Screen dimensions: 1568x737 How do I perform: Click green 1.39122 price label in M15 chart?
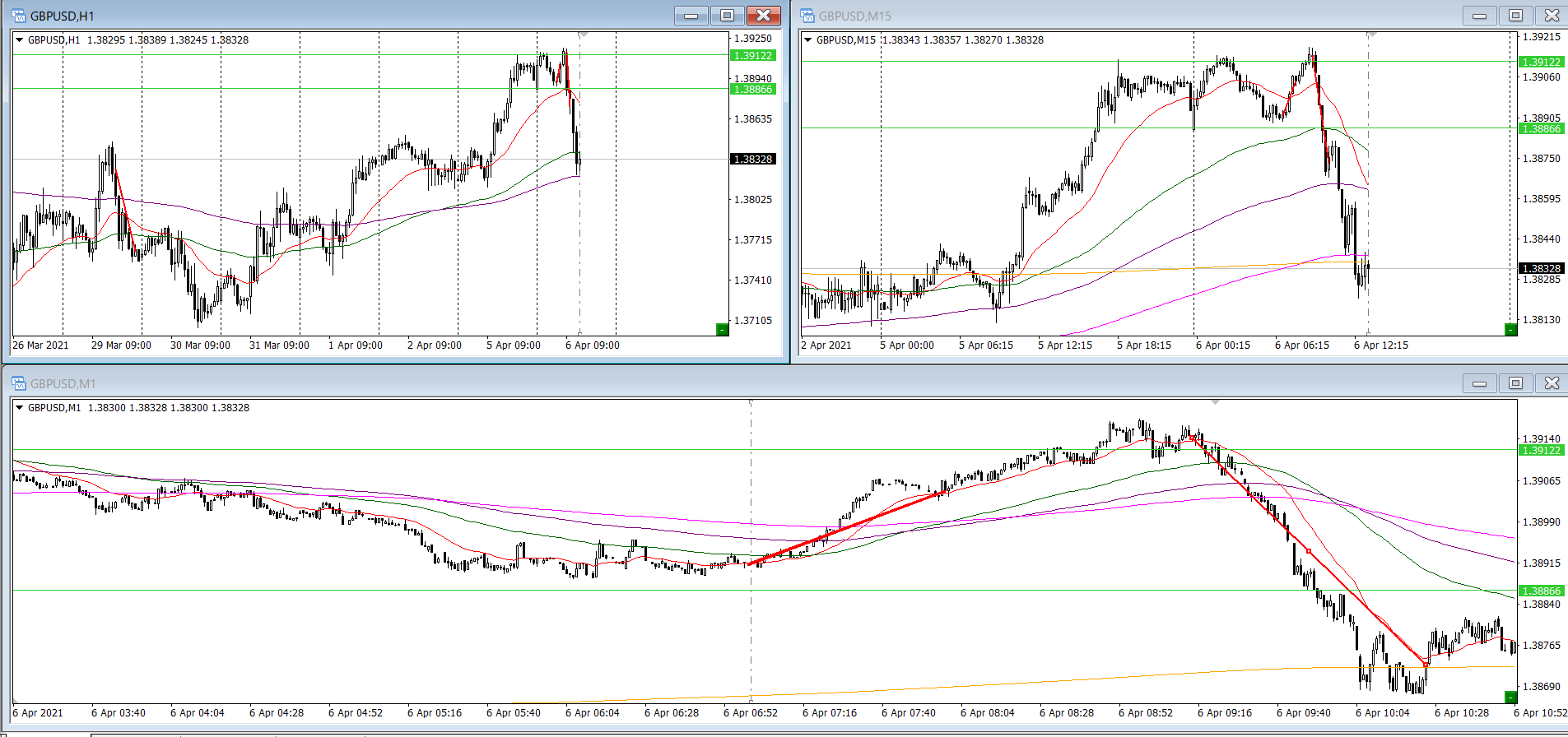[1542, 62]
